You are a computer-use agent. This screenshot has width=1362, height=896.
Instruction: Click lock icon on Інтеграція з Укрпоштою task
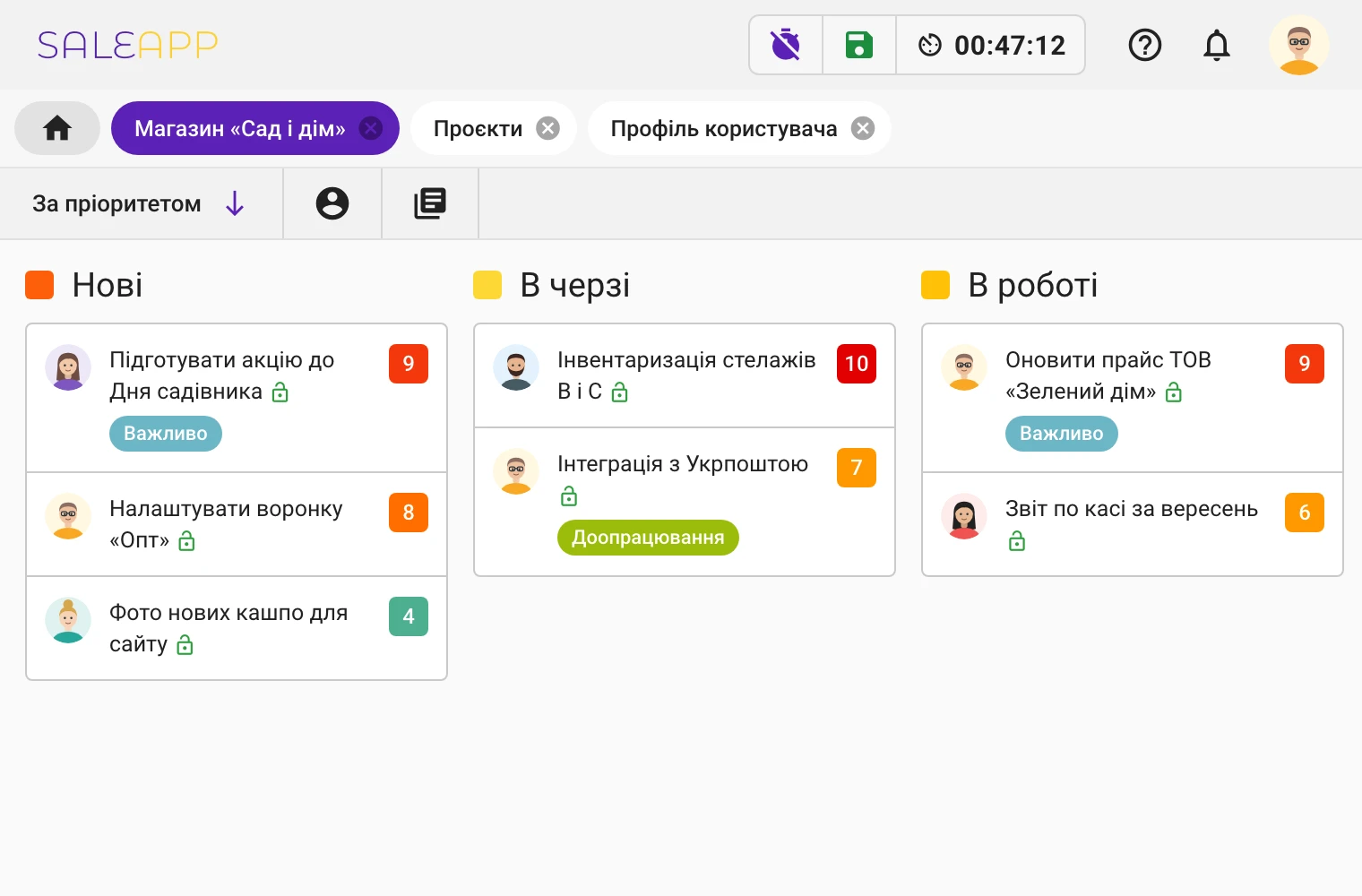pyautogui.click(x=569, y=496)
